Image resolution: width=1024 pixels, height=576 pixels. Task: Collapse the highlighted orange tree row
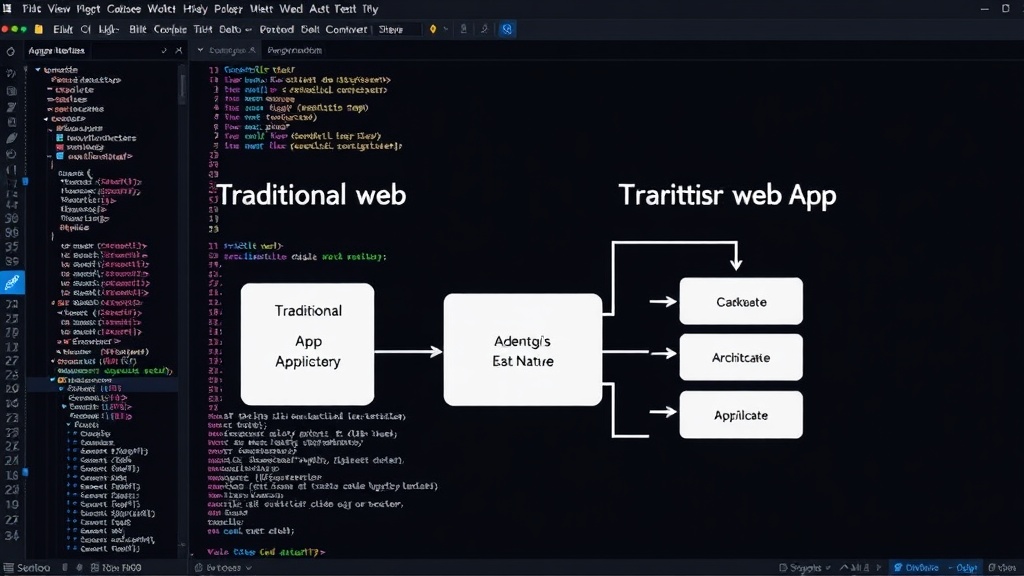(52, 380)
